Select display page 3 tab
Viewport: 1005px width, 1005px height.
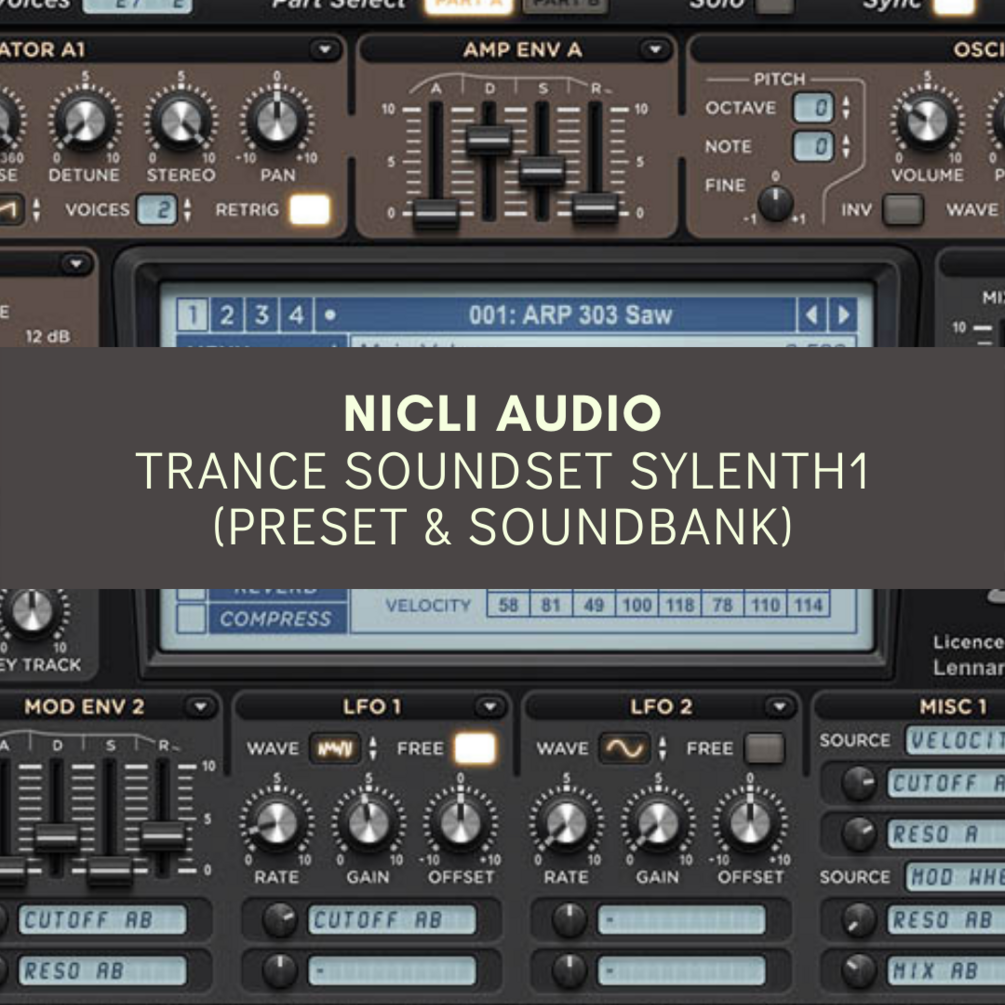pyautogui.click(x=261, y=315)
